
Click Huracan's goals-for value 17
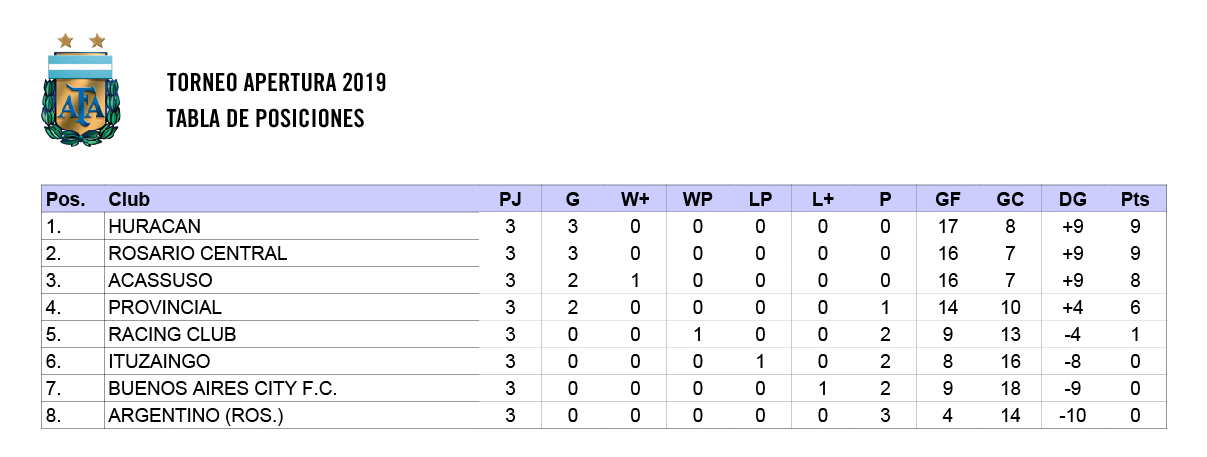[948, 226]
